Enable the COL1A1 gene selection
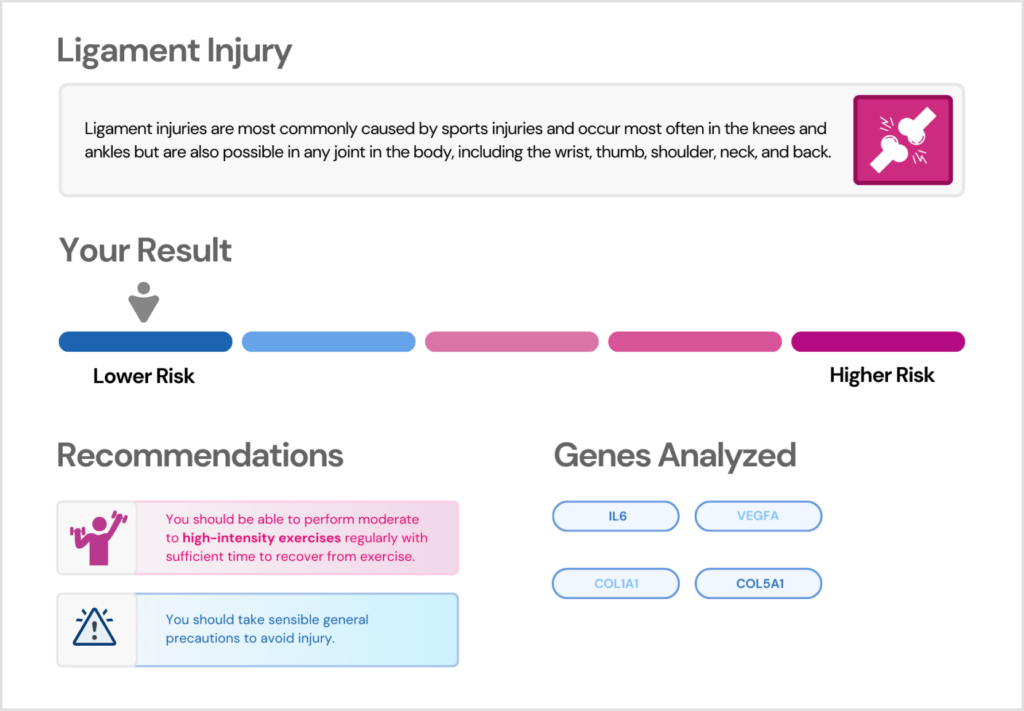 [615, 583]
